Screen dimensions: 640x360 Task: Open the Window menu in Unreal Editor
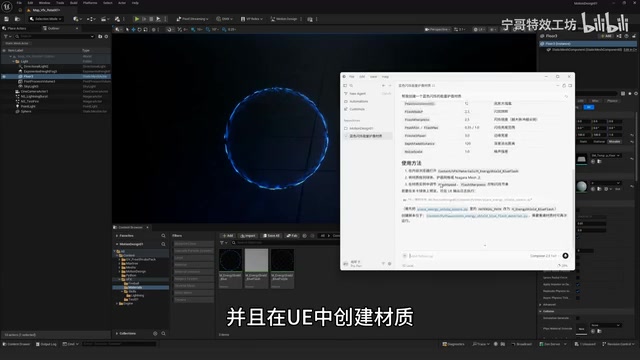44,3
